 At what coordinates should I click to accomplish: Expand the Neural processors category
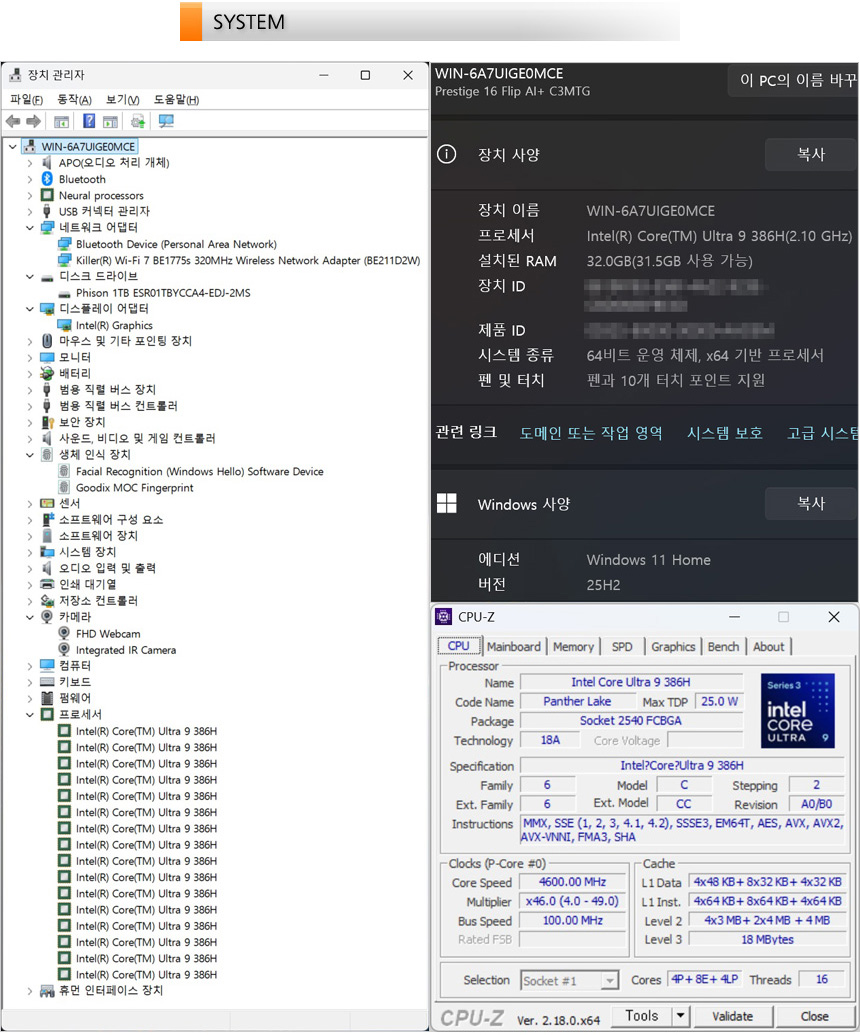(30, 196)
